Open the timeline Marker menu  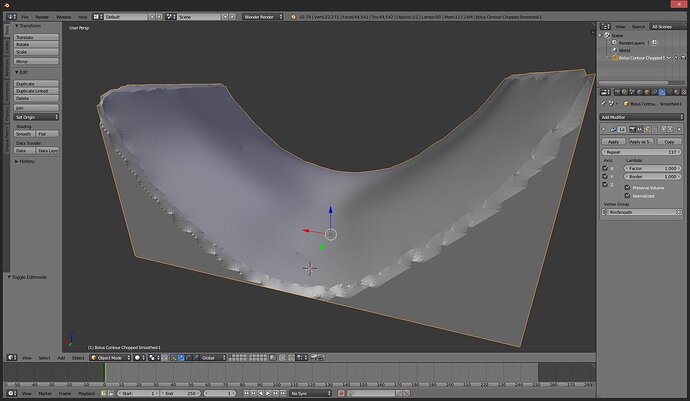45,393
